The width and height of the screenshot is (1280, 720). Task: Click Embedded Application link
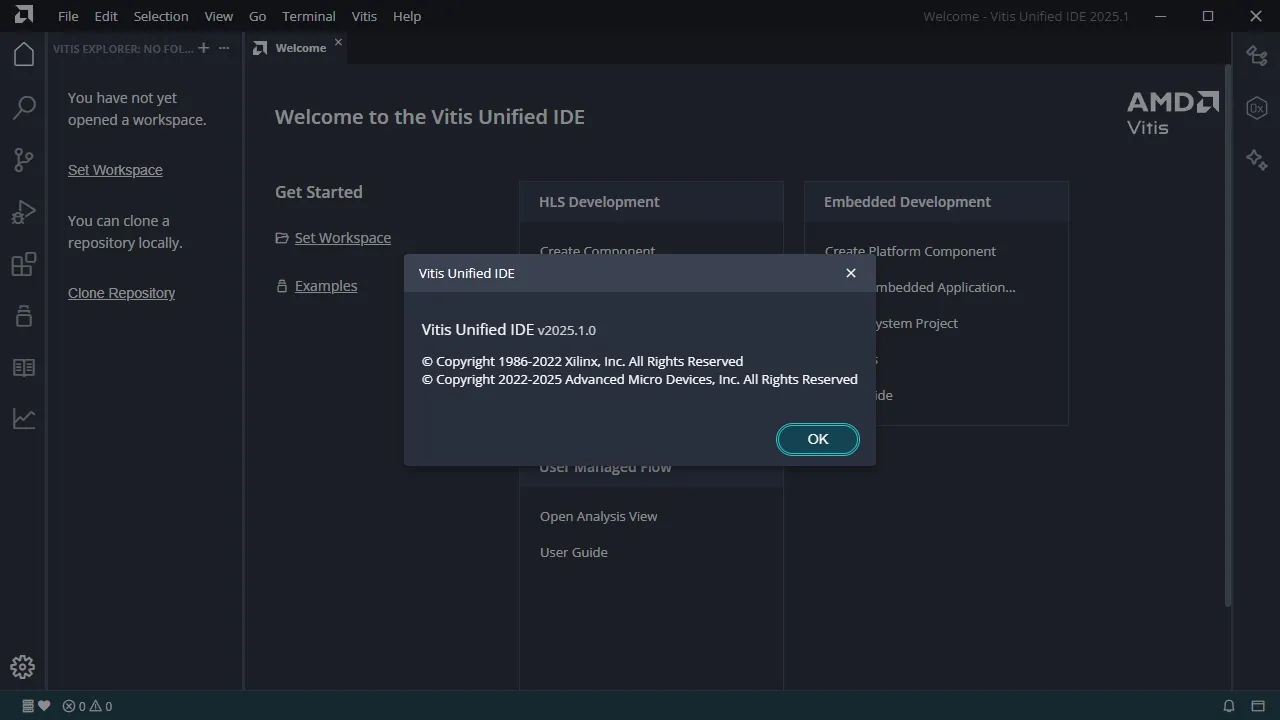pyautogui.click(x=945, y=287)
